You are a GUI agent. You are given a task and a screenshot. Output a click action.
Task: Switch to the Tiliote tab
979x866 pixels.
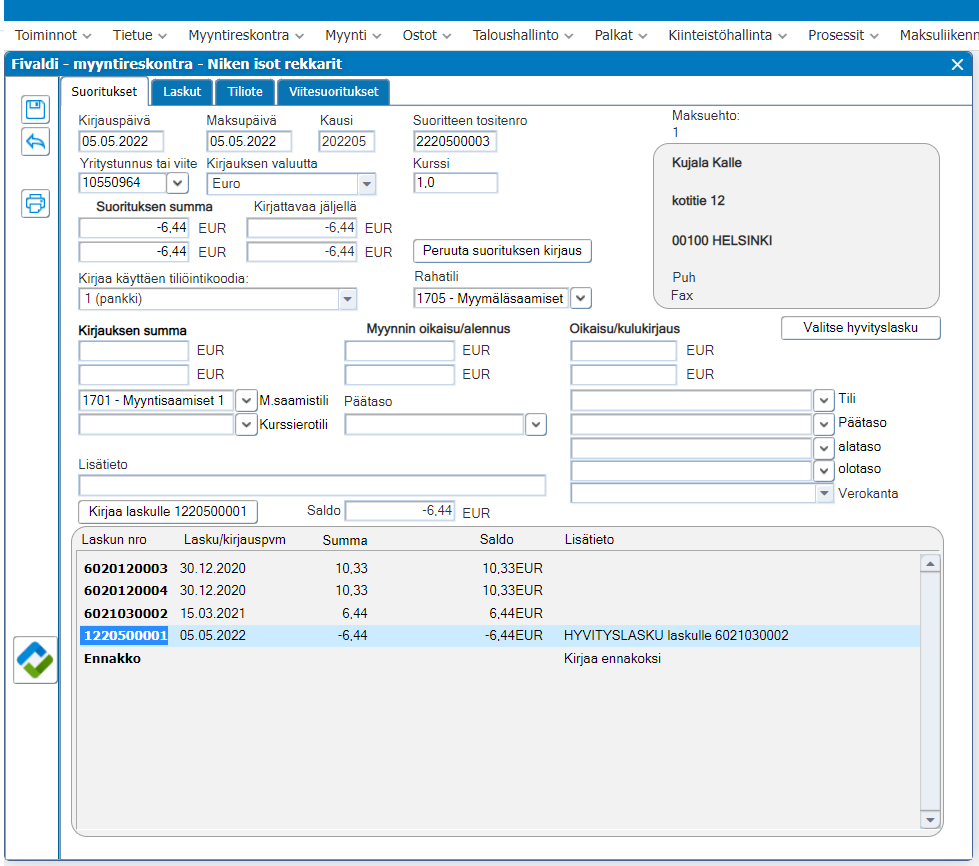click(245, 92)
